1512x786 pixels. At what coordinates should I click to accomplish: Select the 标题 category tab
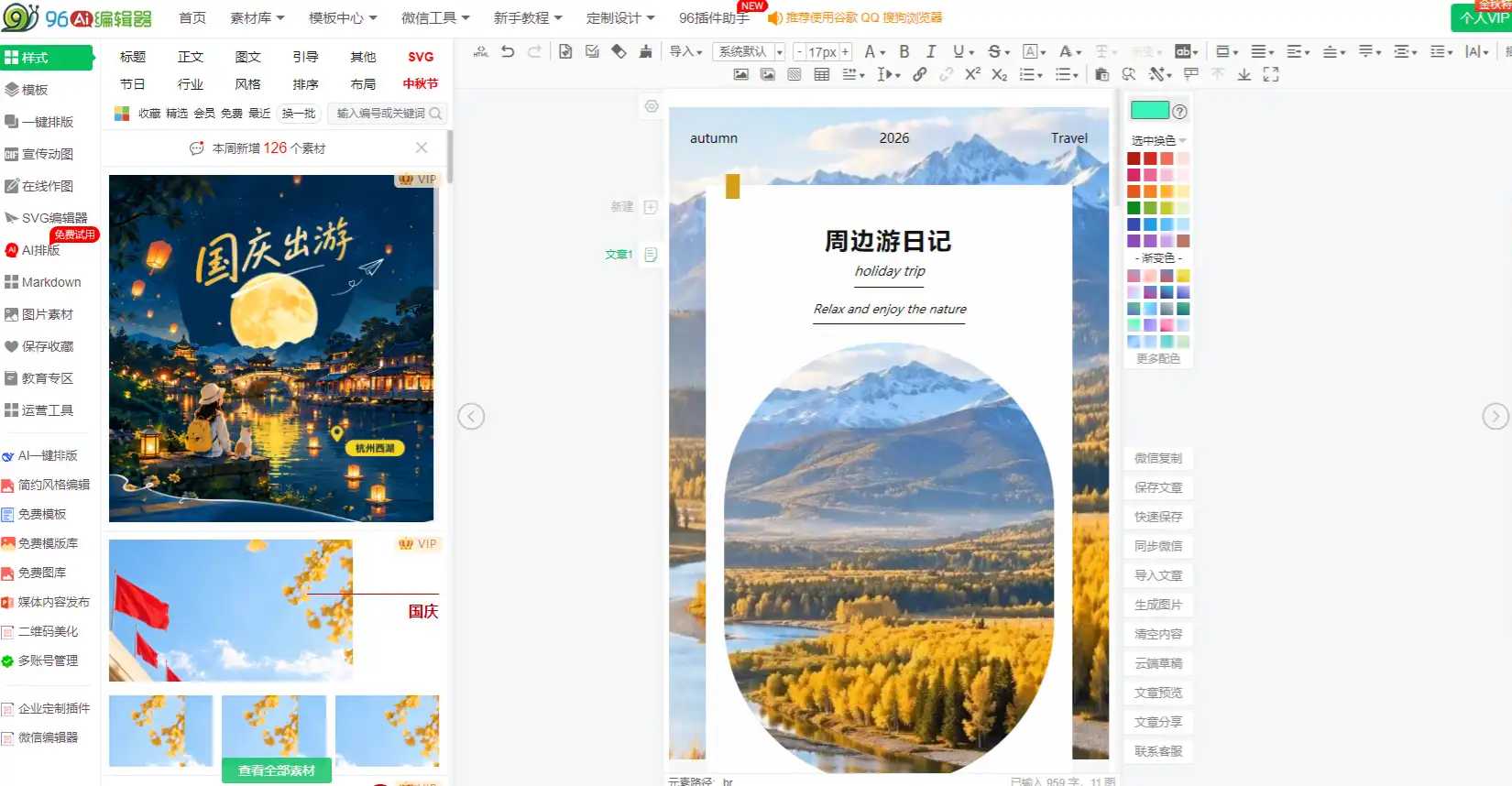coord(133,57)
